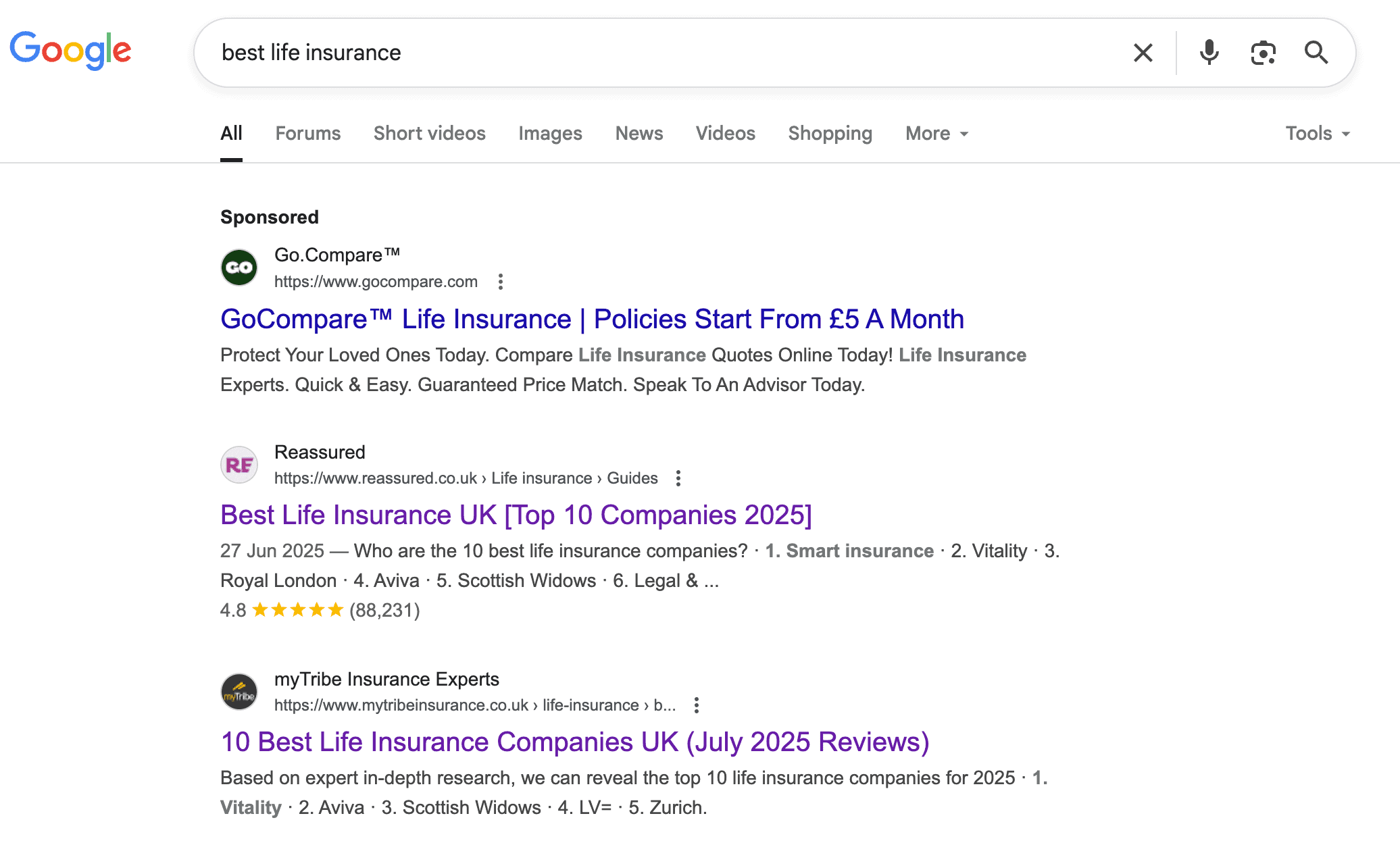
Task: Activate voice search with the microphone icon
Action: coord(1208,52)
